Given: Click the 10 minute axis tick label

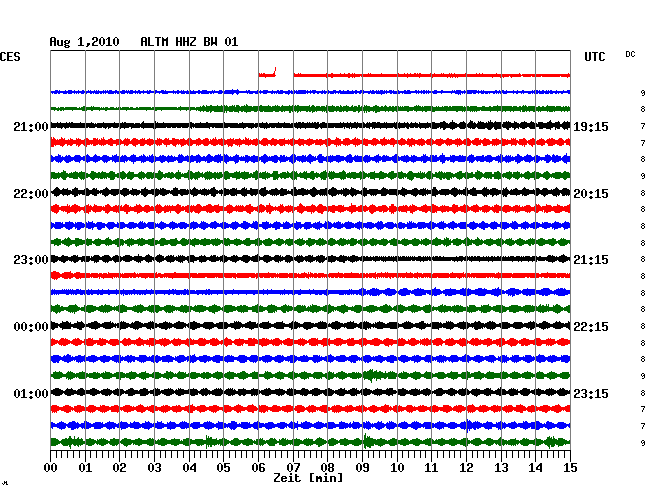Looking at the screenshot, I should 397,468.
